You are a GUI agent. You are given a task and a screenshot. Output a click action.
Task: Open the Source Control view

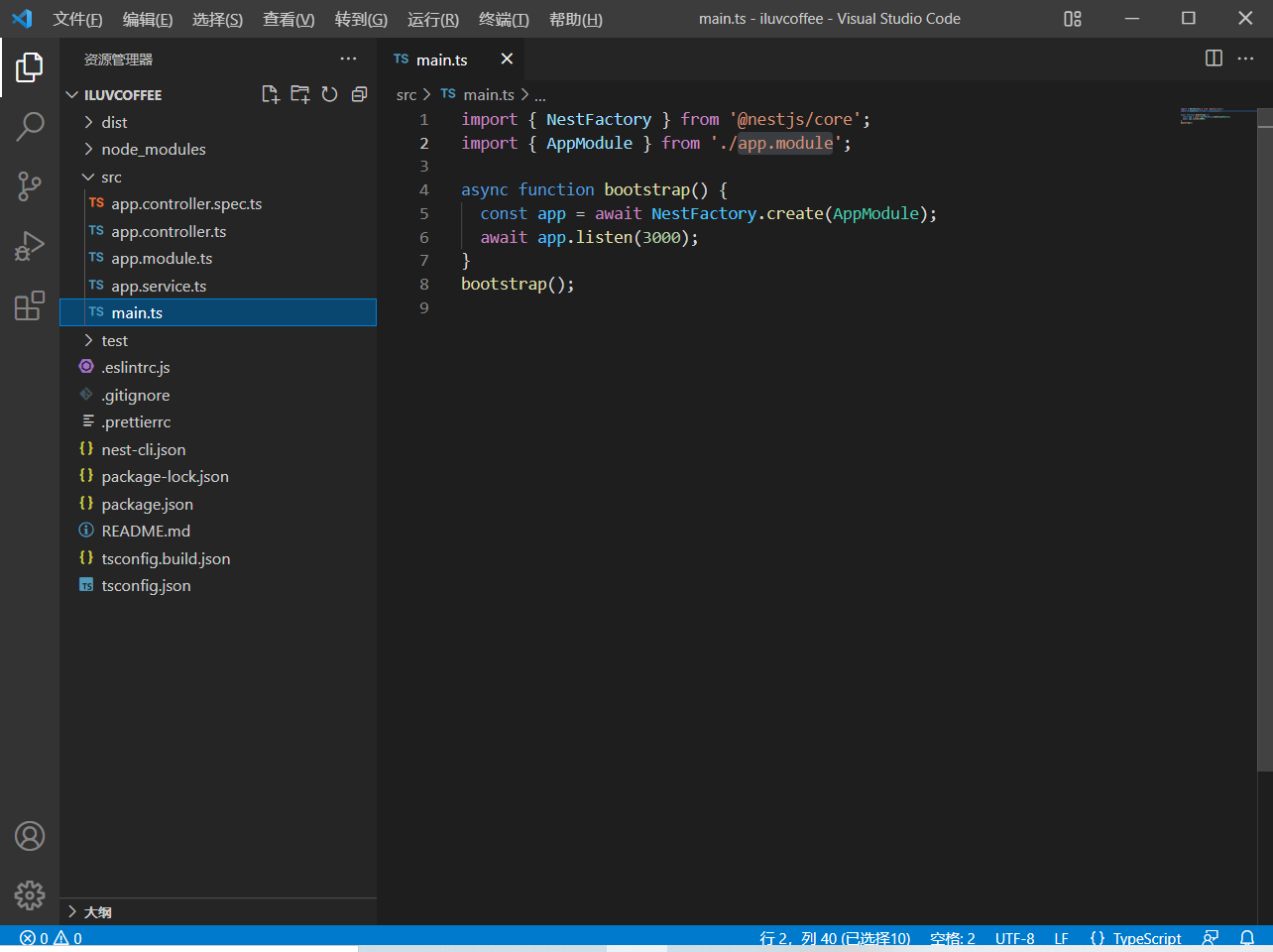click(x=30, y=185)
